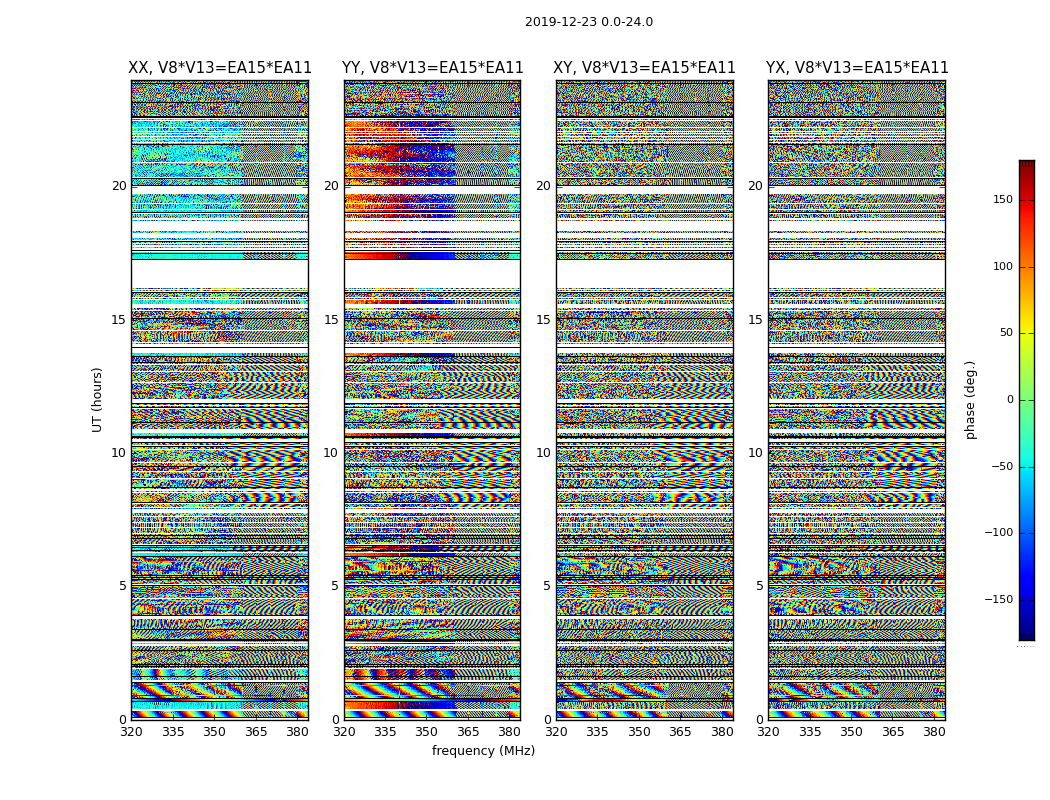Image resolution: width=1050 pixels, height=800 pixels.
Task: Click the "320" frequency tick under XY panel
Action: point(556,732)
